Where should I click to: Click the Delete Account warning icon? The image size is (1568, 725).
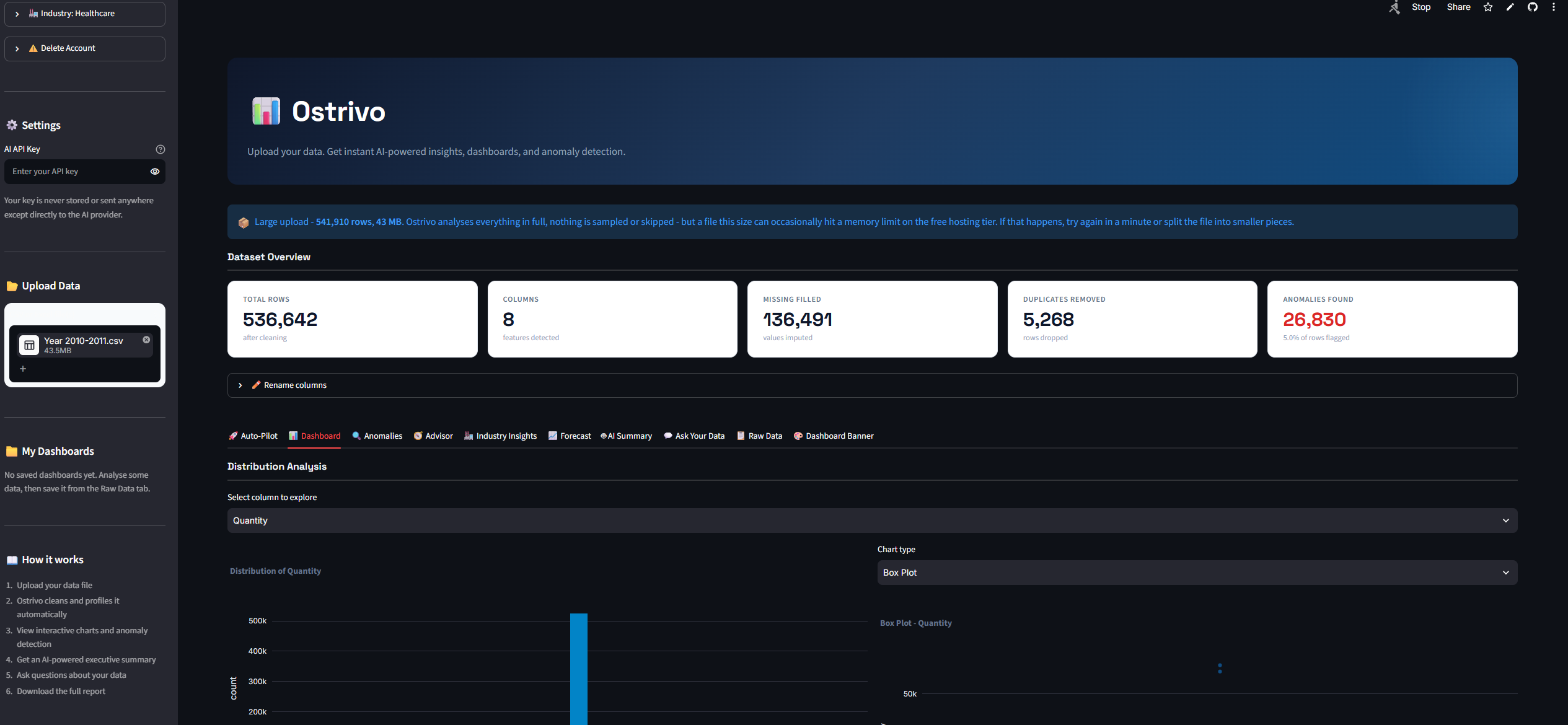click(x=33, y=48)
